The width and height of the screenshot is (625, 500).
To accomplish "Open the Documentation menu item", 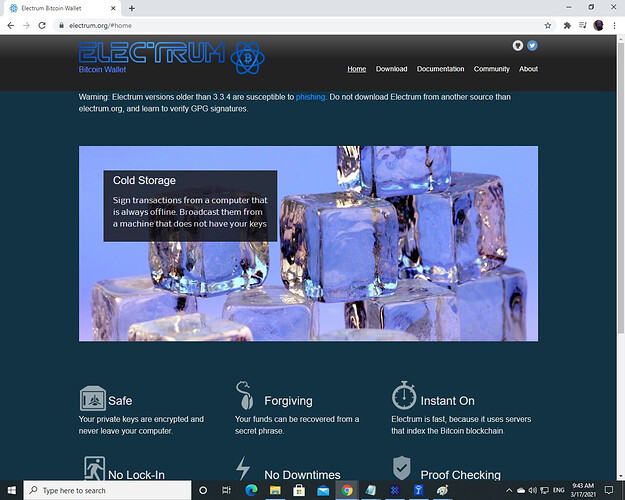I will (x=440, y=69).
